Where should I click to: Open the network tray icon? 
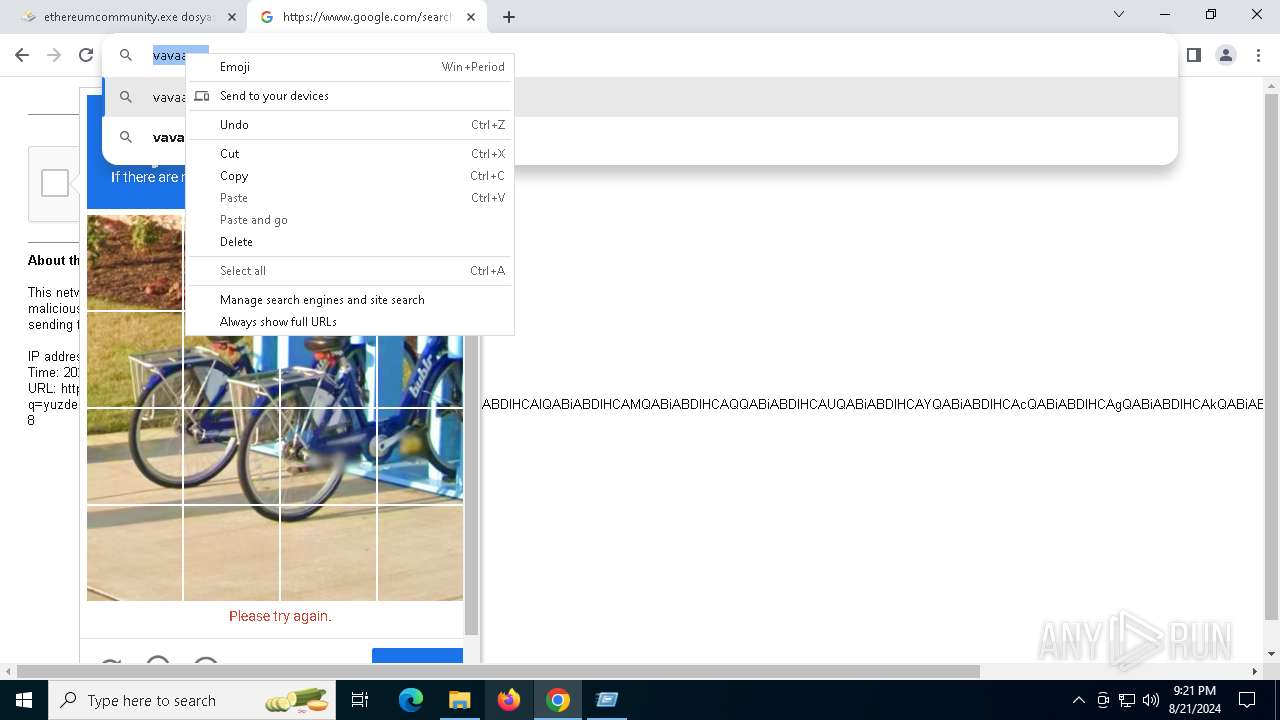click(1127, 700)
